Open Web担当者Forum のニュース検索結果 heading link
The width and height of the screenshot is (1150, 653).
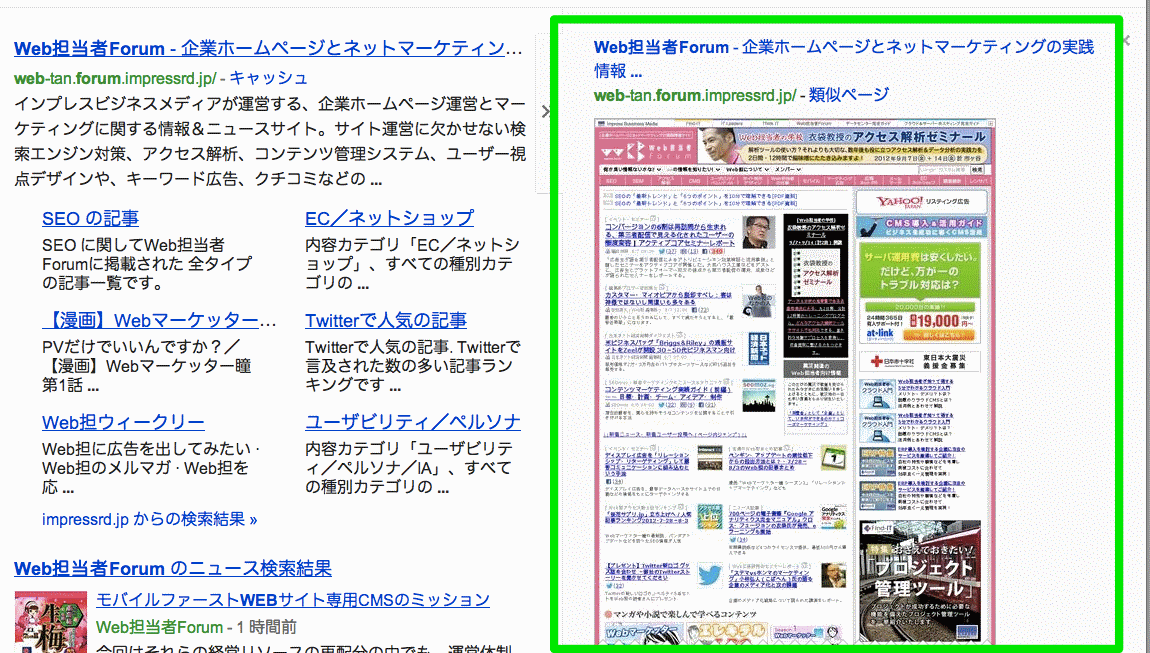pyautogui.click(x=173, y=568)
